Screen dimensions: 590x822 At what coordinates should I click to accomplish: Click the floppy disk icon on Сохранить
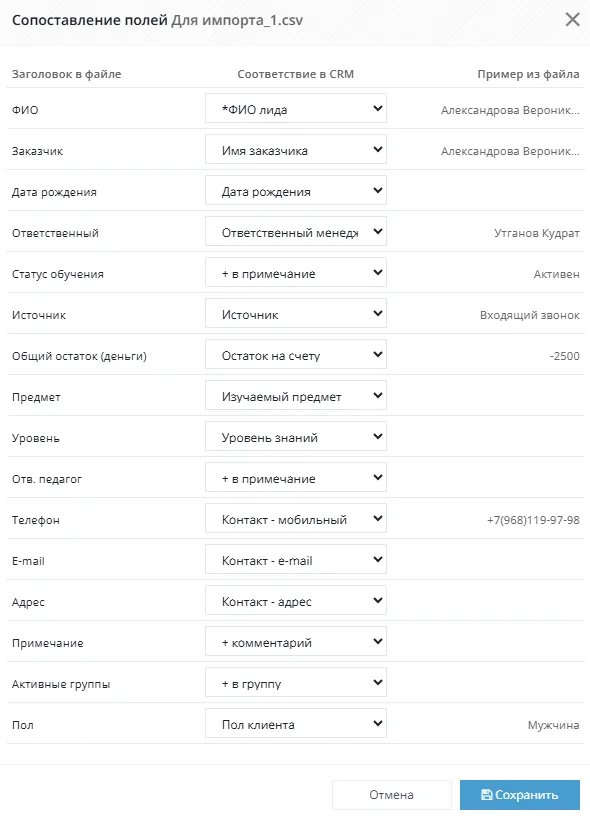tap(486, 795)
